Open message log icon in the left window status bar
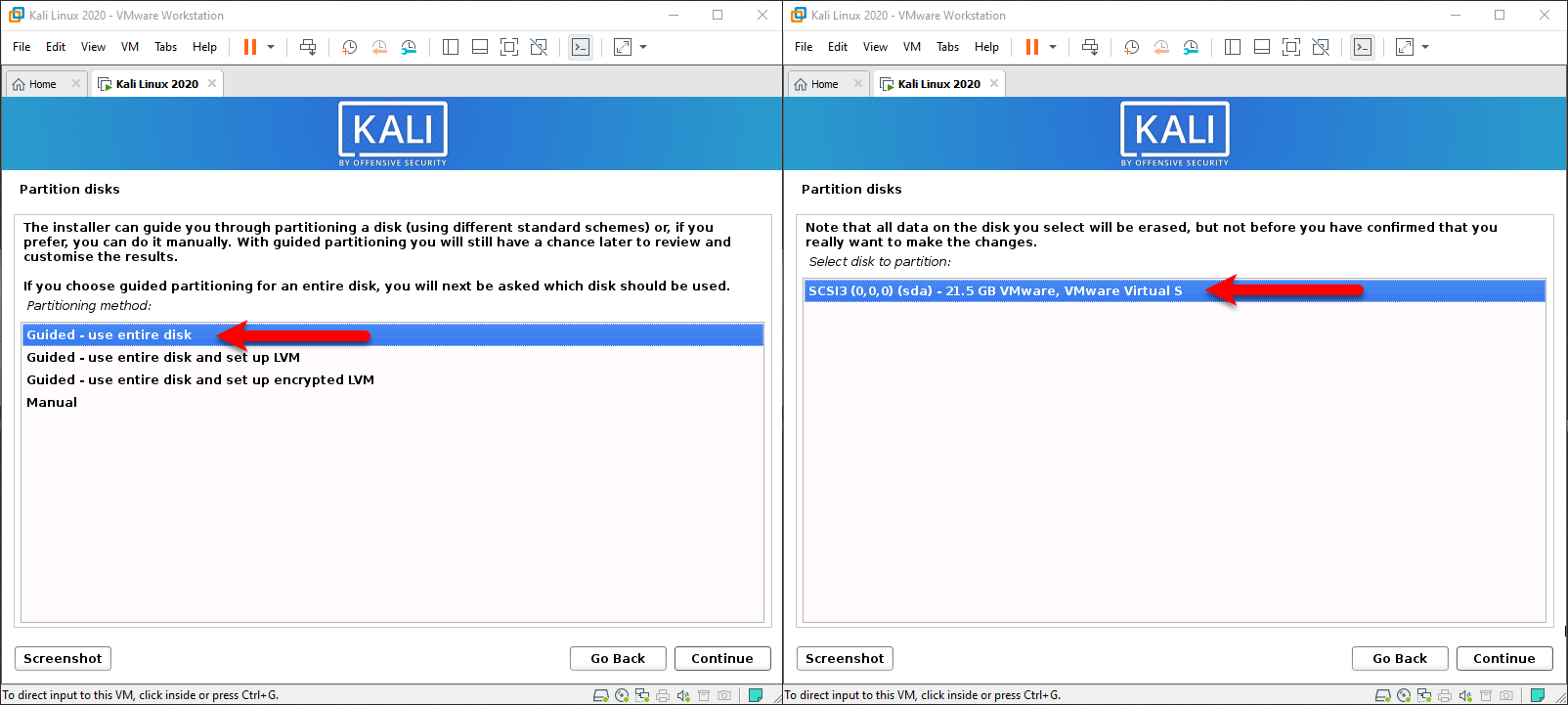 (756, 695)
